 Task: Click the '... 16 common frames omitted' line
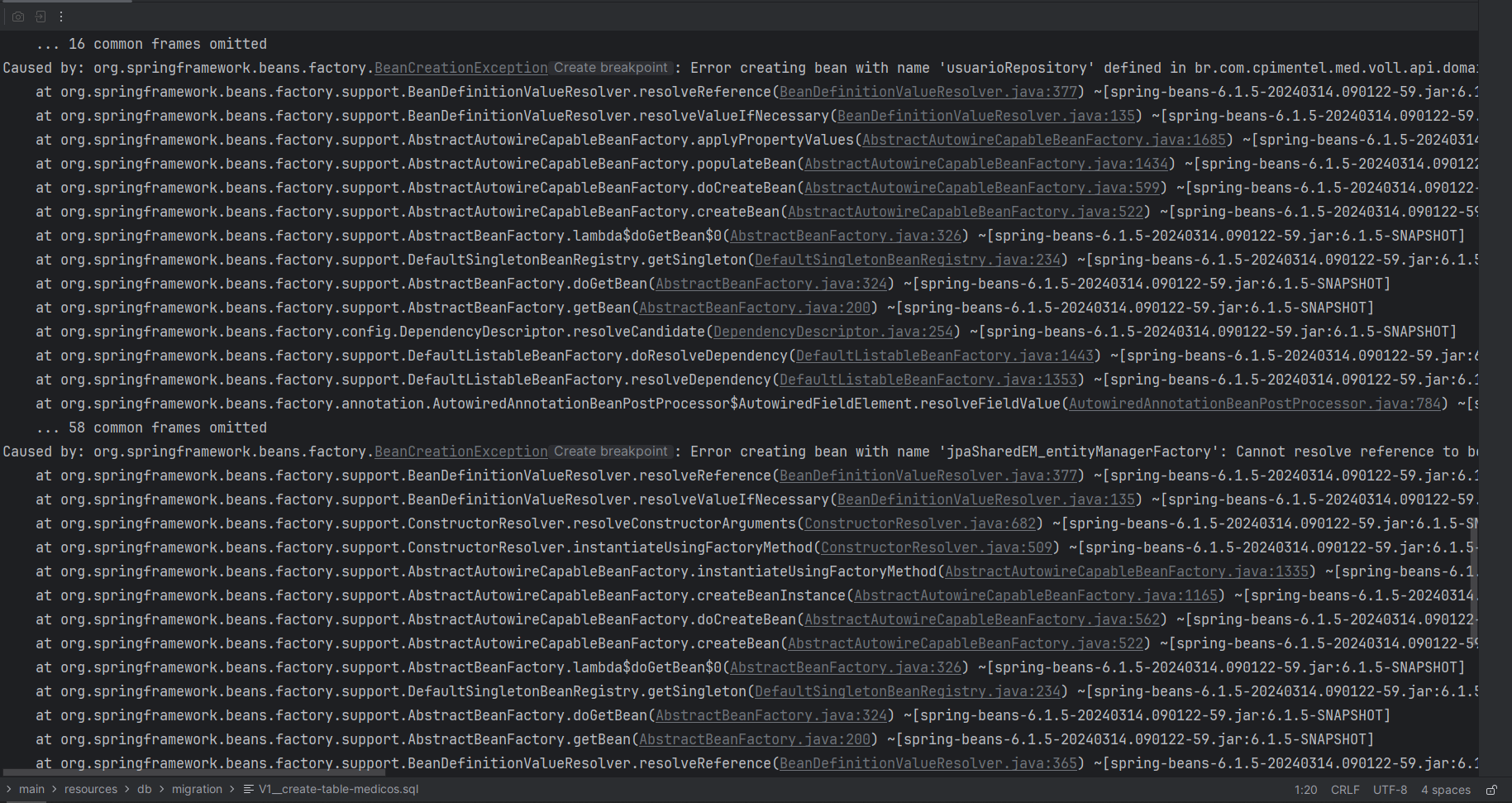pos(151,44)
